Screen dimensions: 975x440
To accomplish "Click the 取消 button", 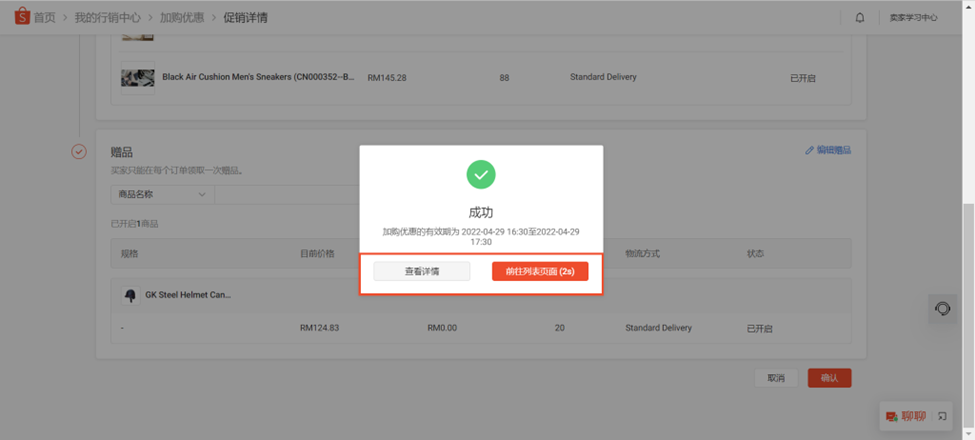I will 776,378.
